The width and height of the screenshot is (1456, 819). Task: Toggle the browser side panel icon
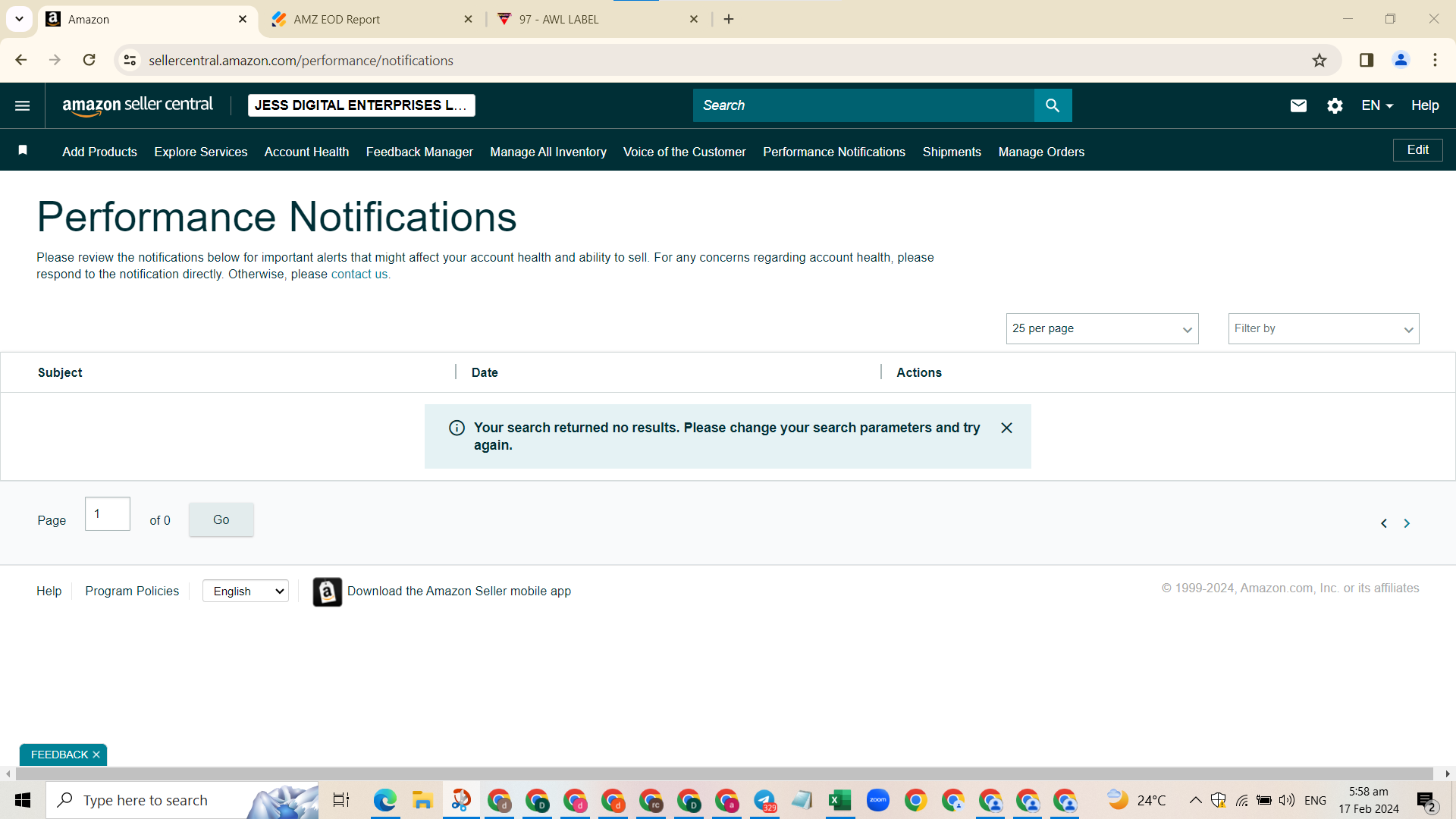(x=1367, y=60)
